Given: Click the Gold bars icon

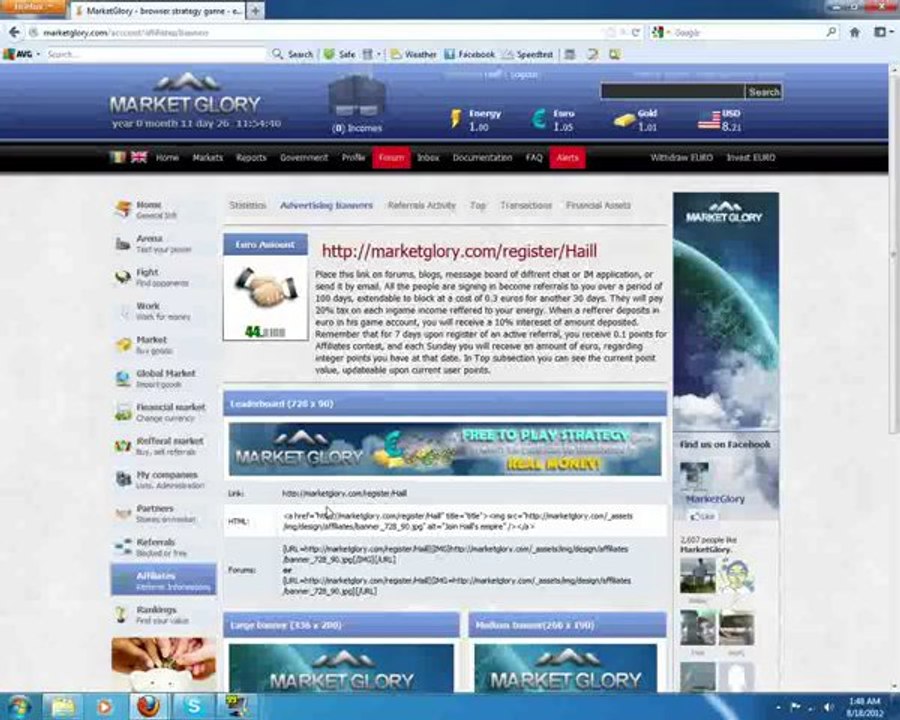Looking at the screenshot, I should click(x=624, y=120).
